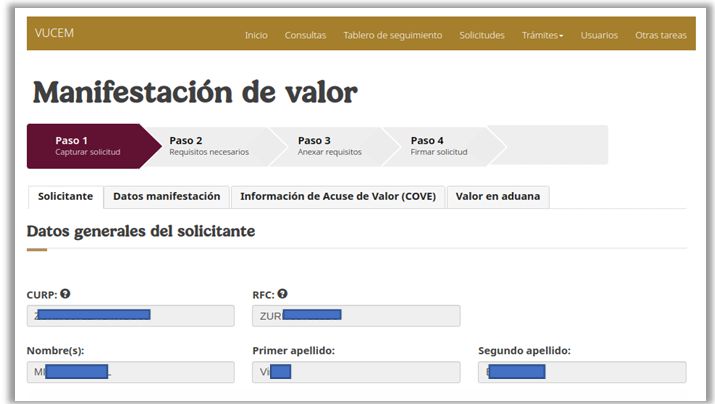Viewport: 715px width, 404px height.
Task: Go to Inicio in navigation bar
Action: (256, 35)
